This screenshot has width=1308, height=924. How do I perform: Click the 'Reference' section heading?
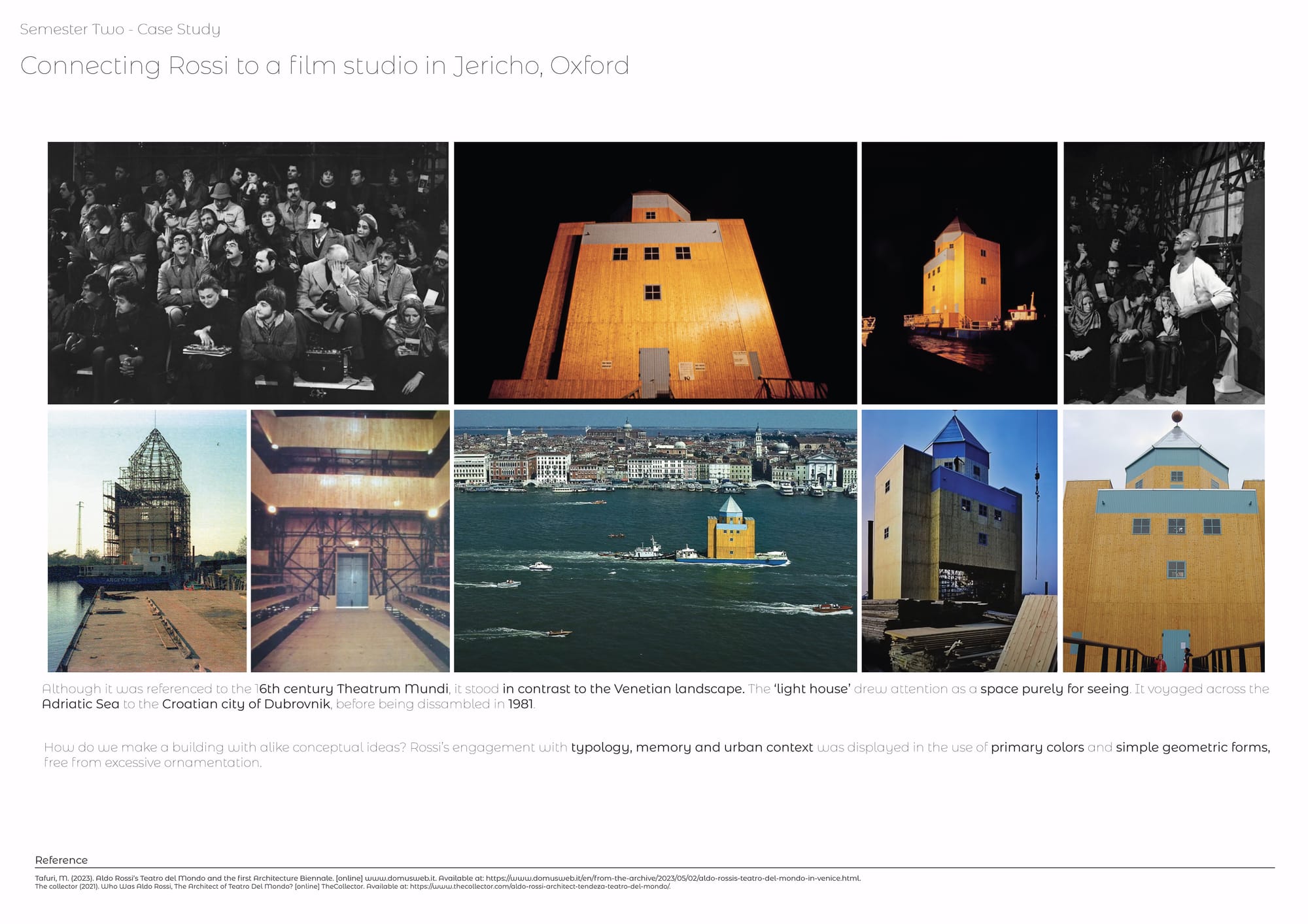(x=61, y=860)
